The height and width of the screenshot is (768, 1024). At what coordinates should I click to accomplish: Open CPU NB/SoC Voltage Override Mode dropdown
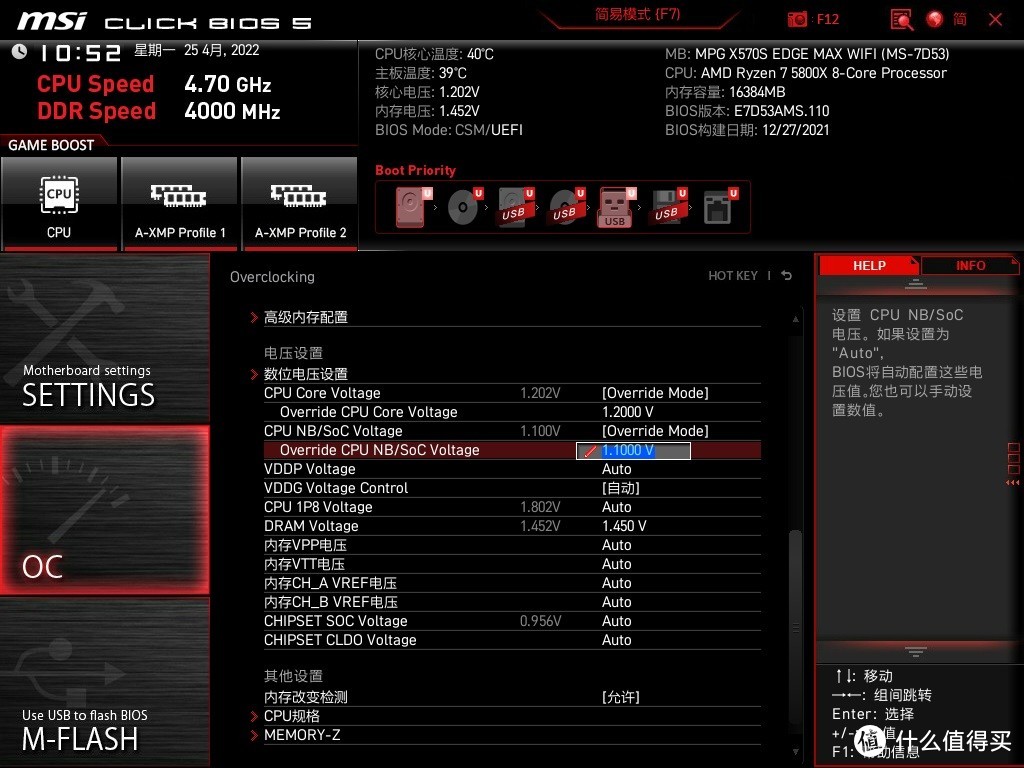tap(655, 431)
